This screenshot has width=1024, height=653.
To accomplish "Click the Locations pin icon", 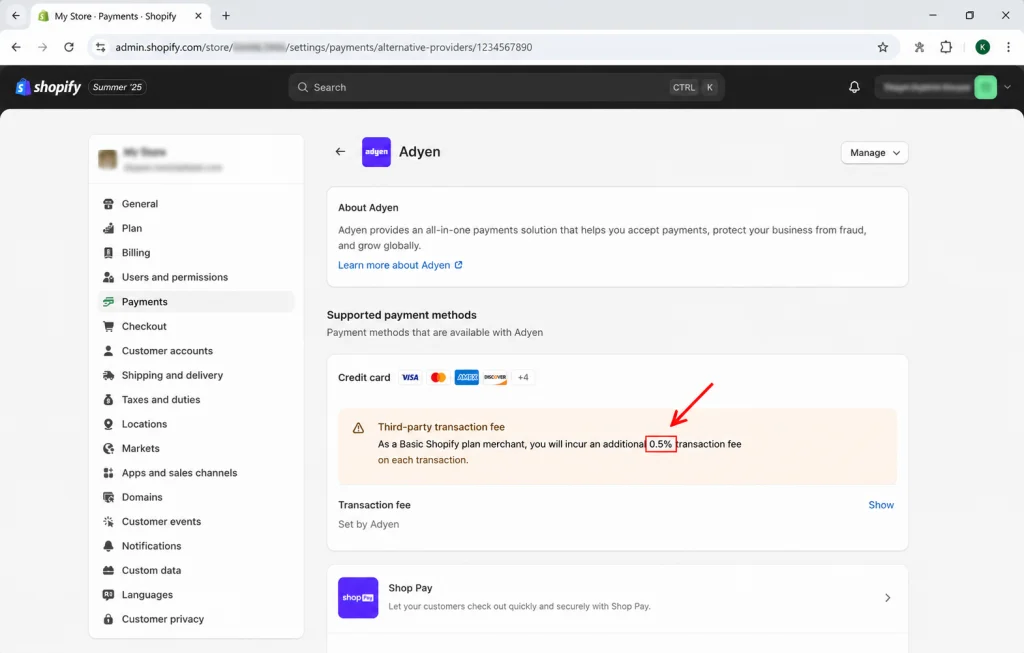I will point(108,424).
